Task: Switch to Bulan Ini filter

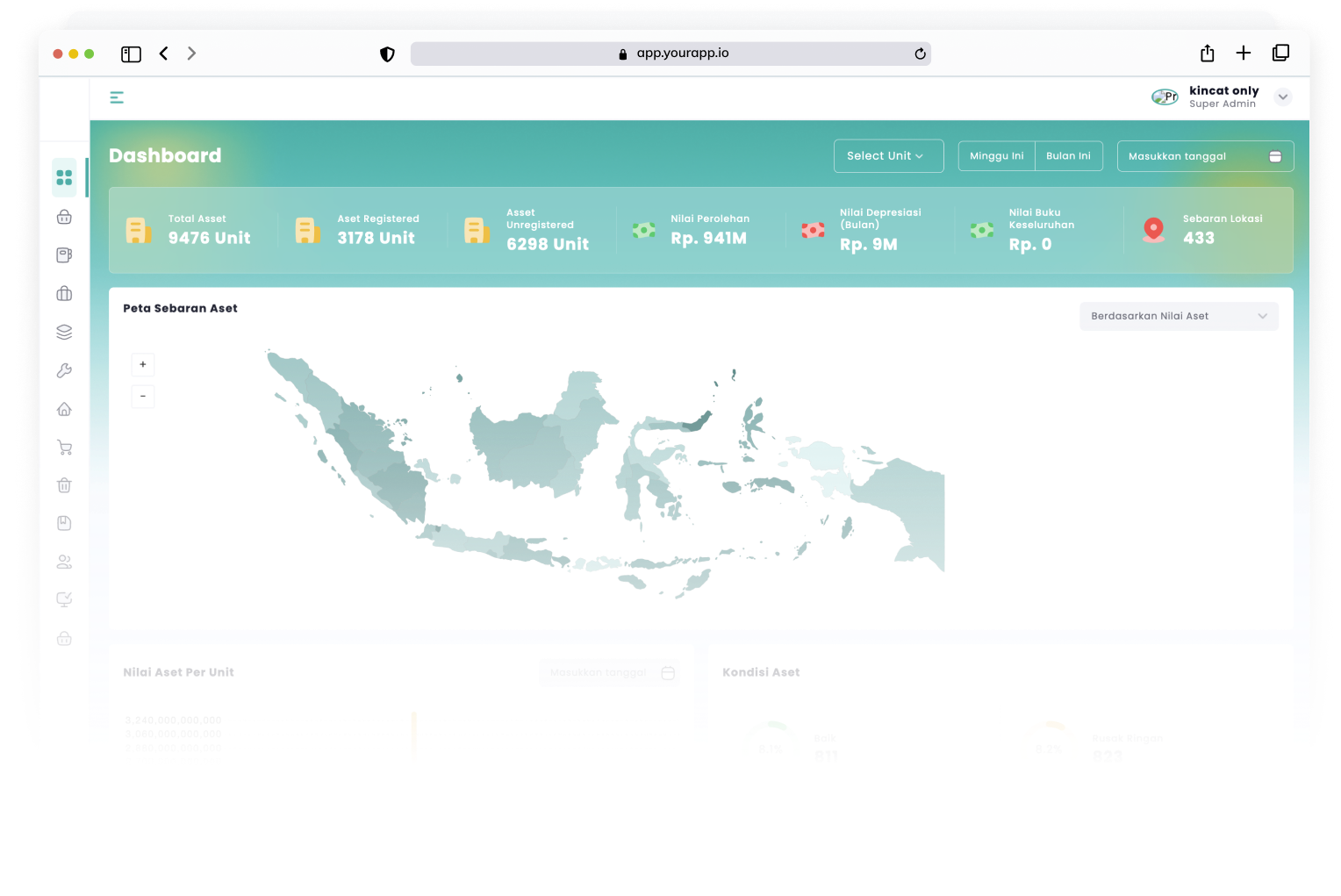Action: point(1068,155)
